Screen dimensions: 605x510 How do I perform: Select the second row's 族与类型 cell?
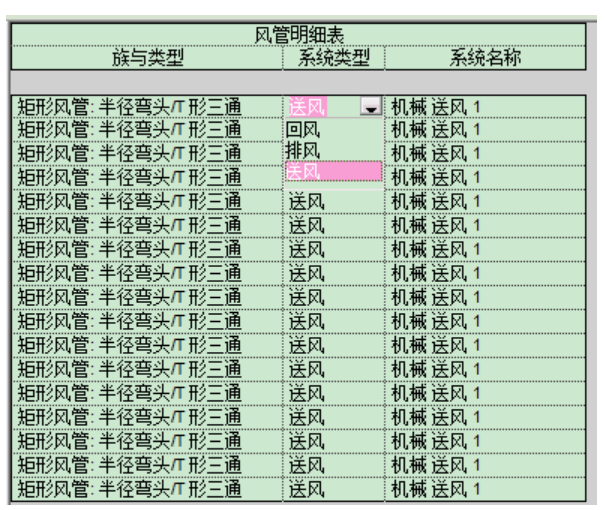(146, 129)
